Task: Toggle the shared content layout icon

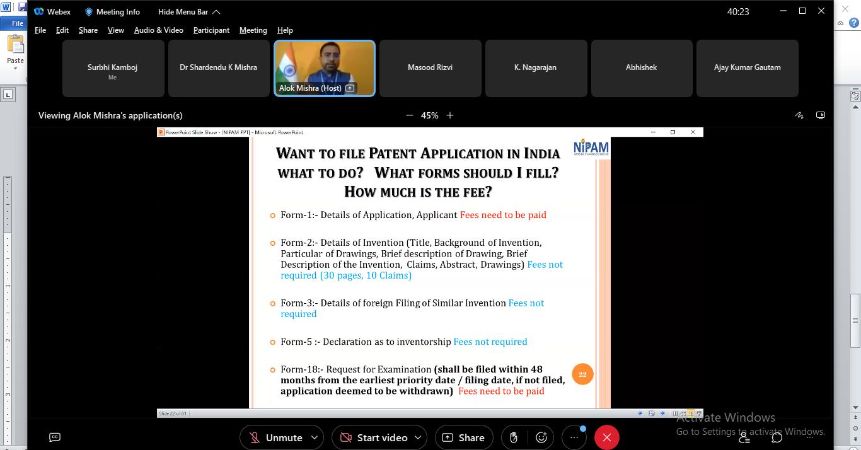Action: coord(820,115)
